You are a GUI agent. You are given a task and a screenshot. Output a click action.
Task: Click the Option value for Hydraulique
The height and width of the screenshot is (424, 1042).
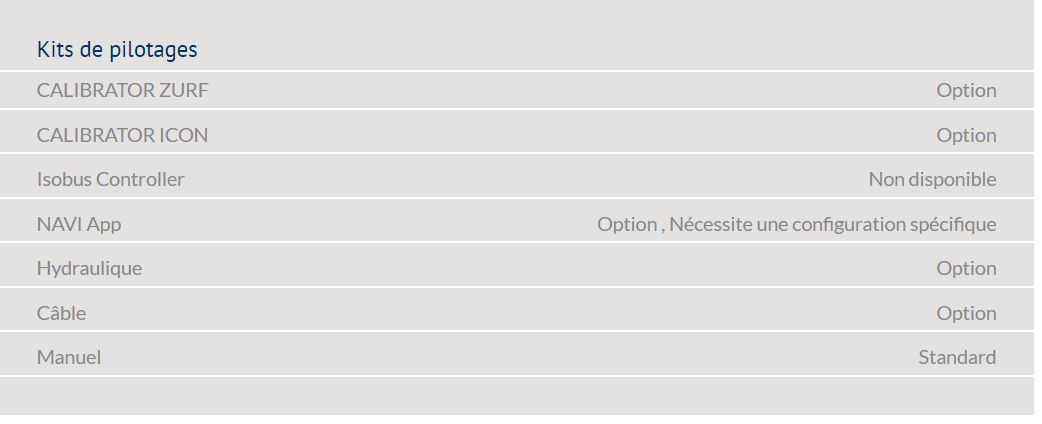tap(966, 268)
